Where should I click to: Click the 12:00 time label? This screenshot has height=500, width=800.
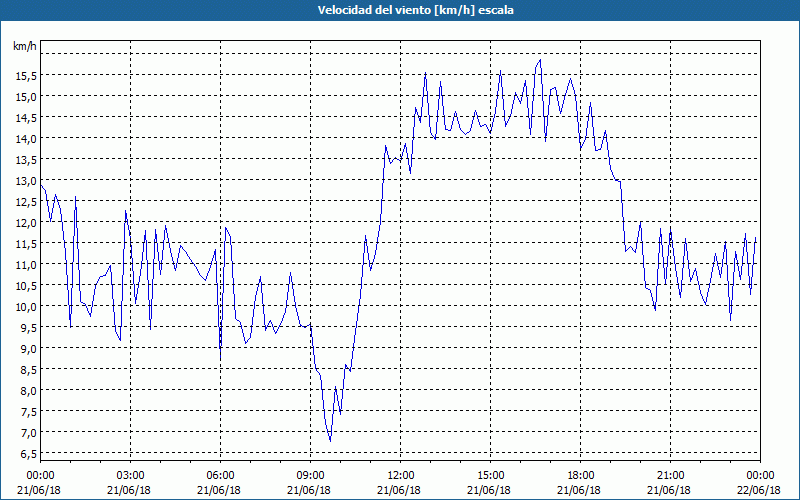click(401, 476)
